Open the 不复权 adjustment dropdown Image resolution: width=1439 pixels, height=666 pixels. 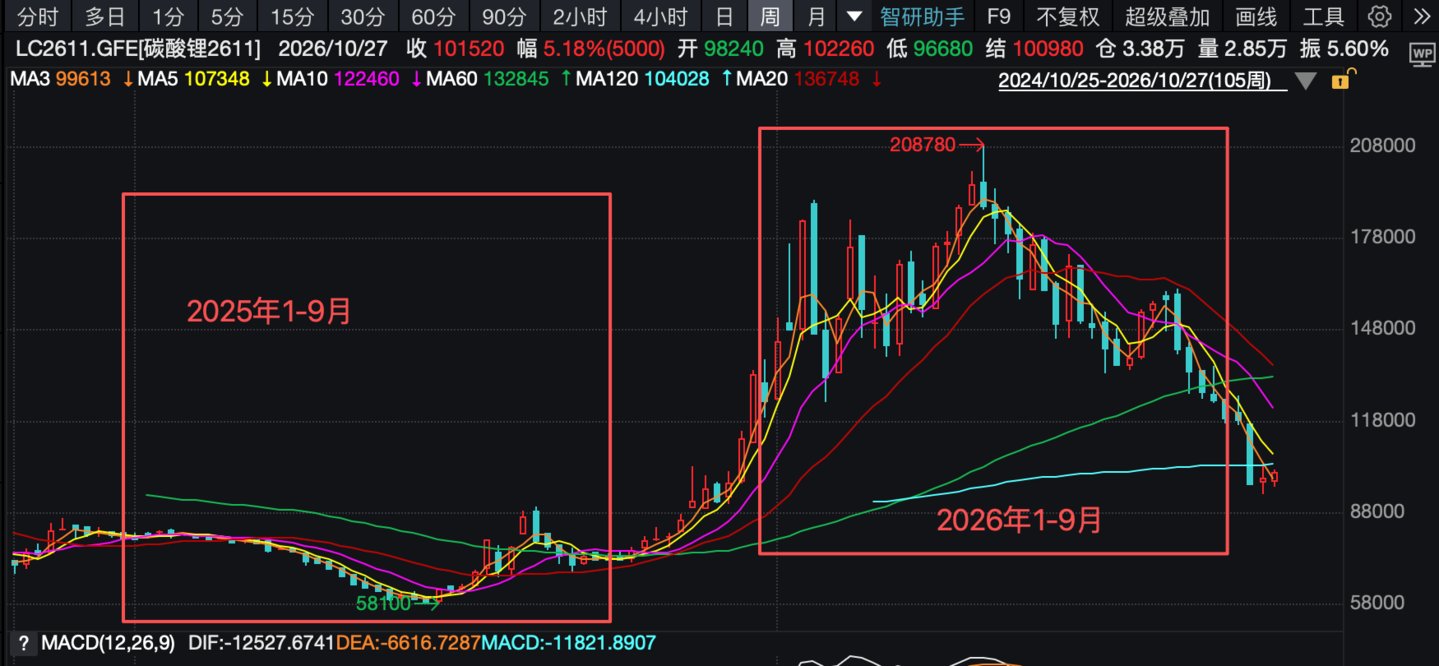[x=1067, y=17]
